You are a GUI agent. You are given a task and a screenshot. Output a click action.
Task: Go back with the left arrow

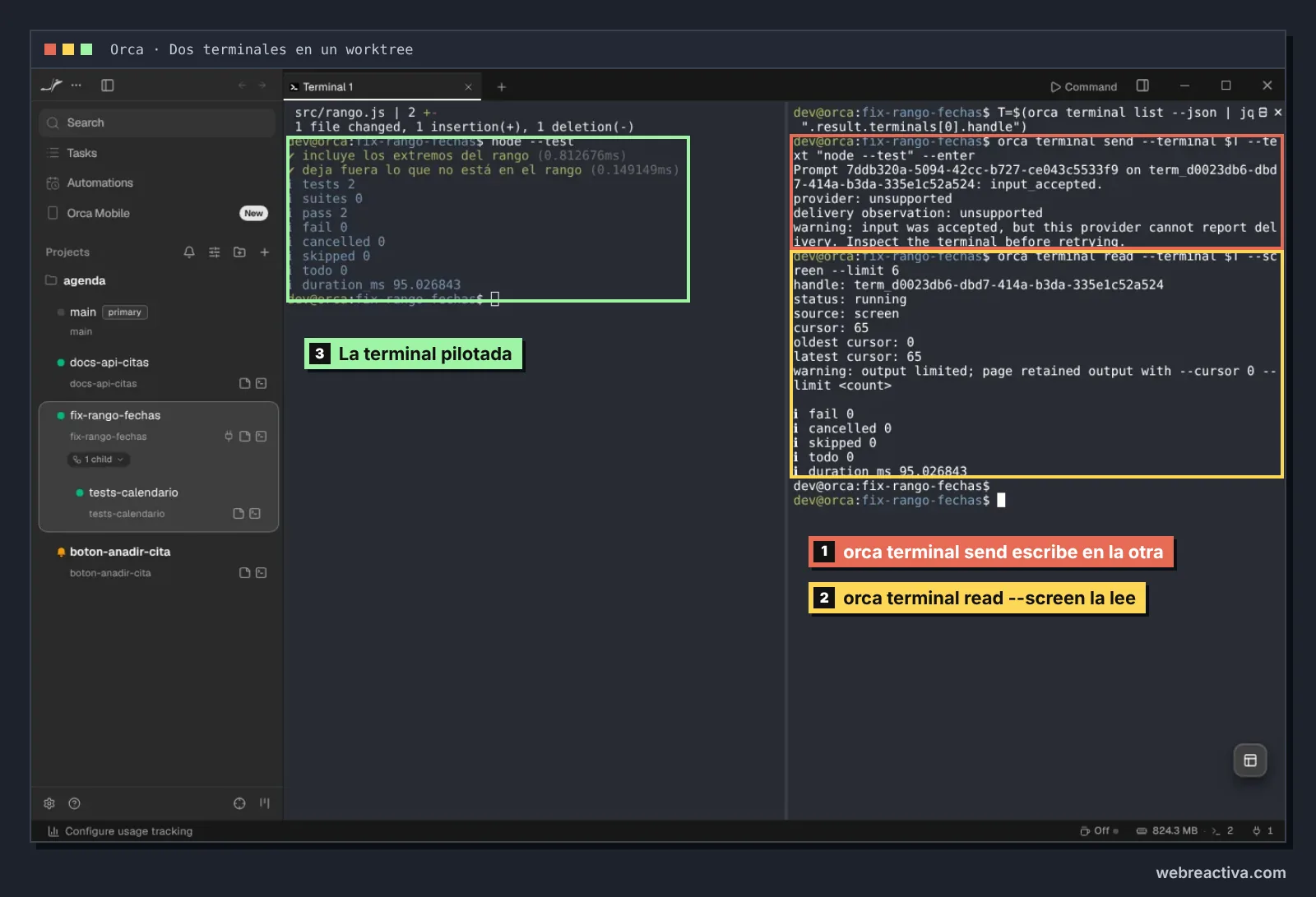pyautogui.click(x=242, y=86)
